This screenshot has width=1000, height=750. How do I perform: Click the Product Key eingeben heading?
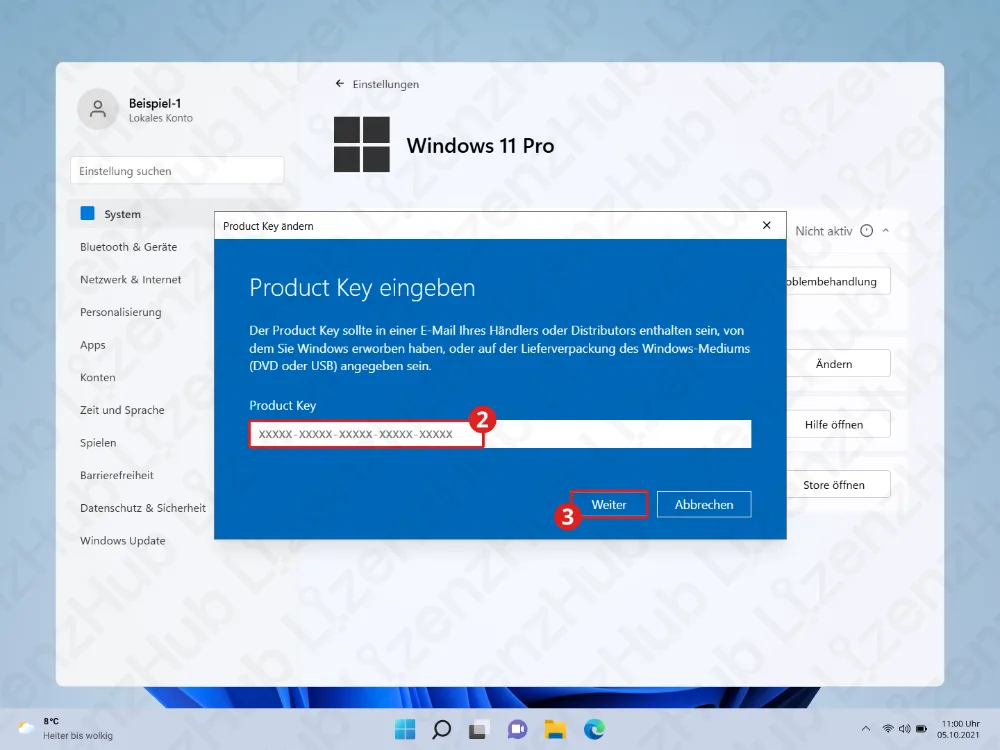(x=362, y=288)
